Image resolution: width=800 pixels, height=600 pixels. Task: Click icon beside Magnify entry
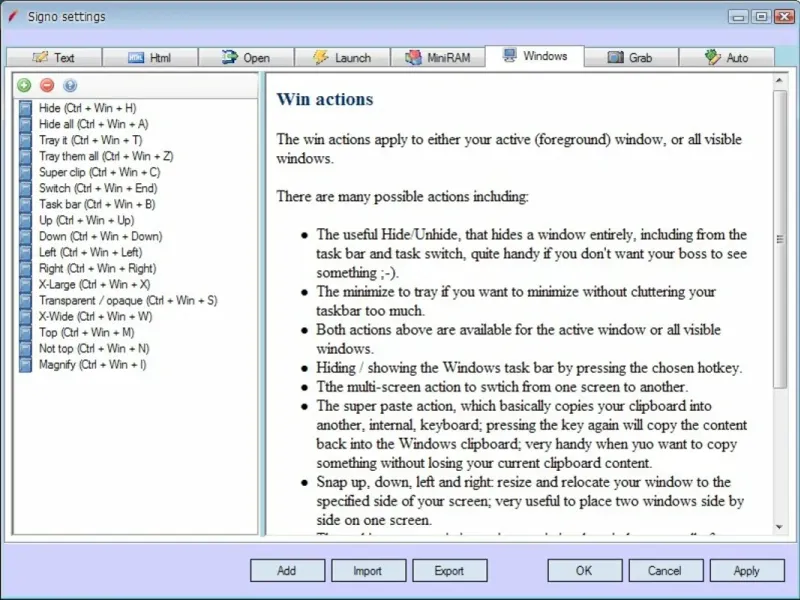26,365
